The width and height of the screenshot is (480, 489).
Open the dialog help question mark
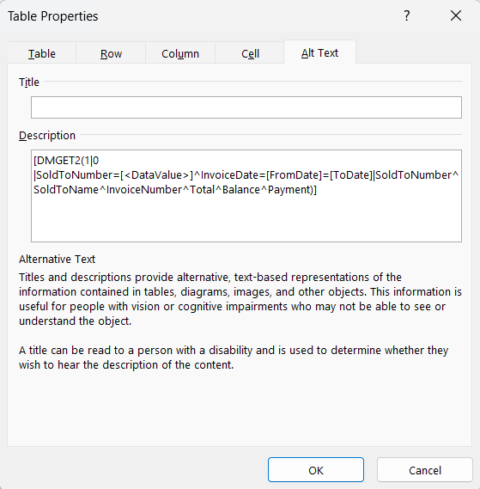coord(406,16)
